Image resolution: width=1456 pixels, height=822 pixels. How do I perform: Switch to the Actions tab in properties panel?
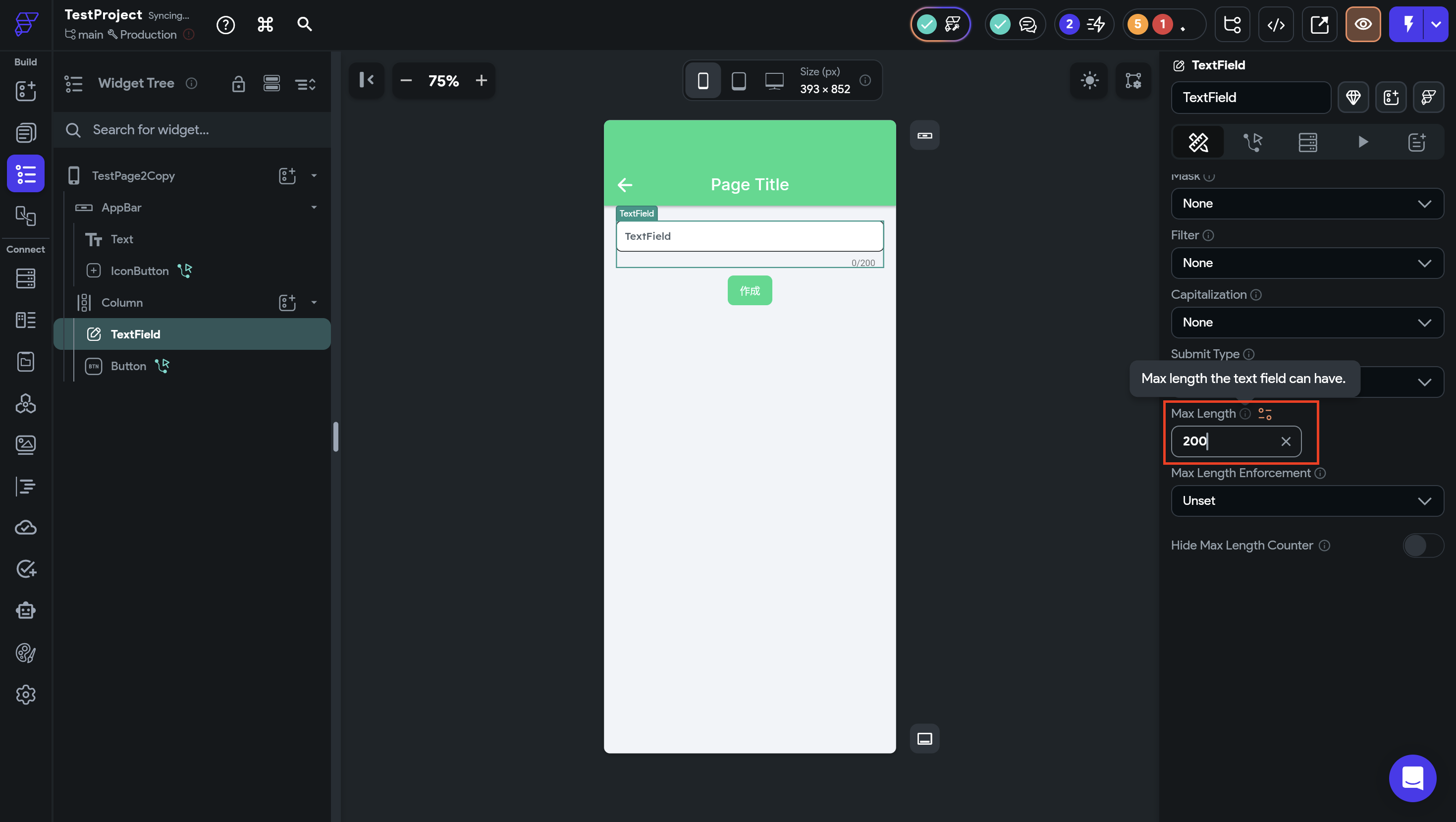pos(1252,142)
